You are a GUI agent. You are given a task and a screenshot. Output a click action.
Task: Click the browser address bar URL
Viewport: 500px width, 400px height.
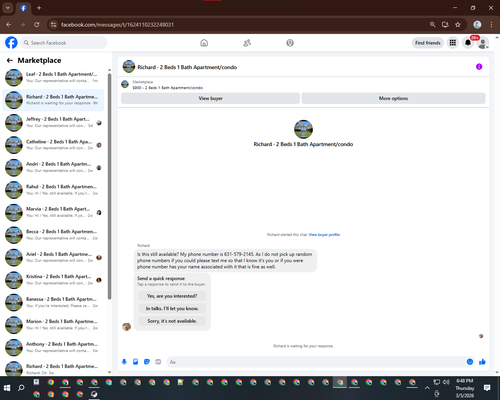(x=117, y=25)
